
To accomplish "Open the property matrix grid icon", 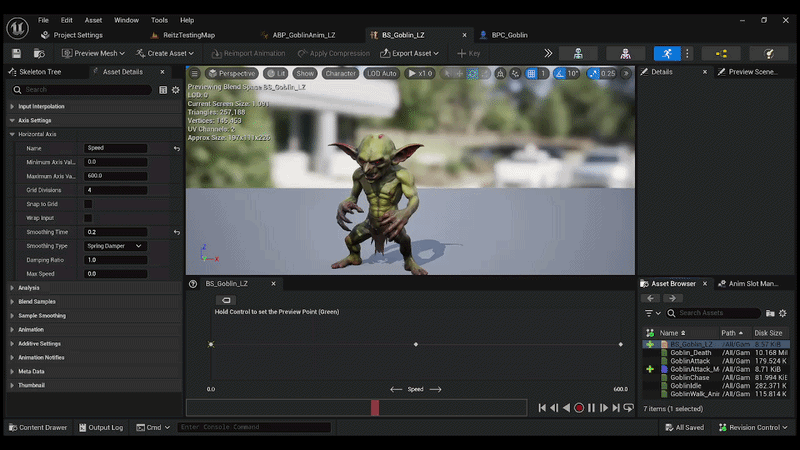I will pos(163,90).
